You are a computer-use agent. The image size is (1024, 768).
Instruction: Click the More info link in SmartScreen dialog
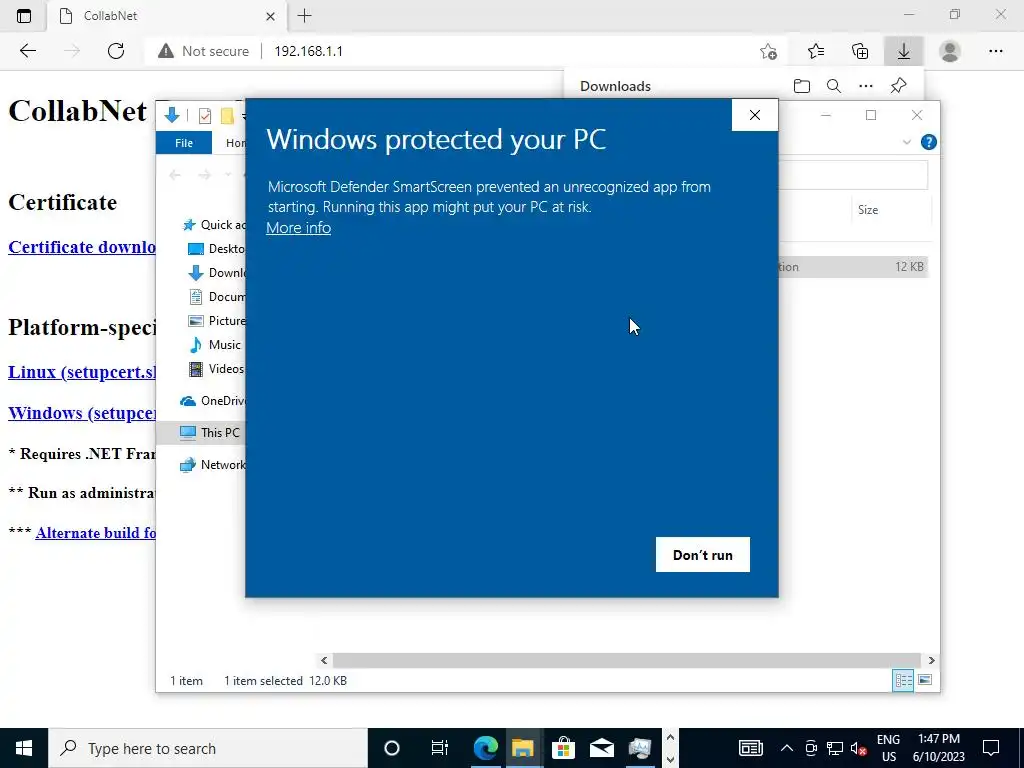pos(298,228)
